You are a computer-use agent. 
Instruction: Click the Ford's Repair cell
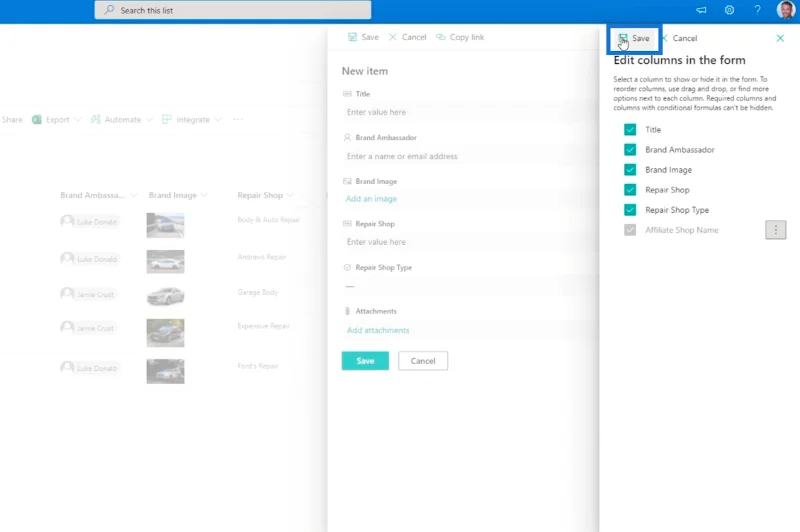[258, 366]
